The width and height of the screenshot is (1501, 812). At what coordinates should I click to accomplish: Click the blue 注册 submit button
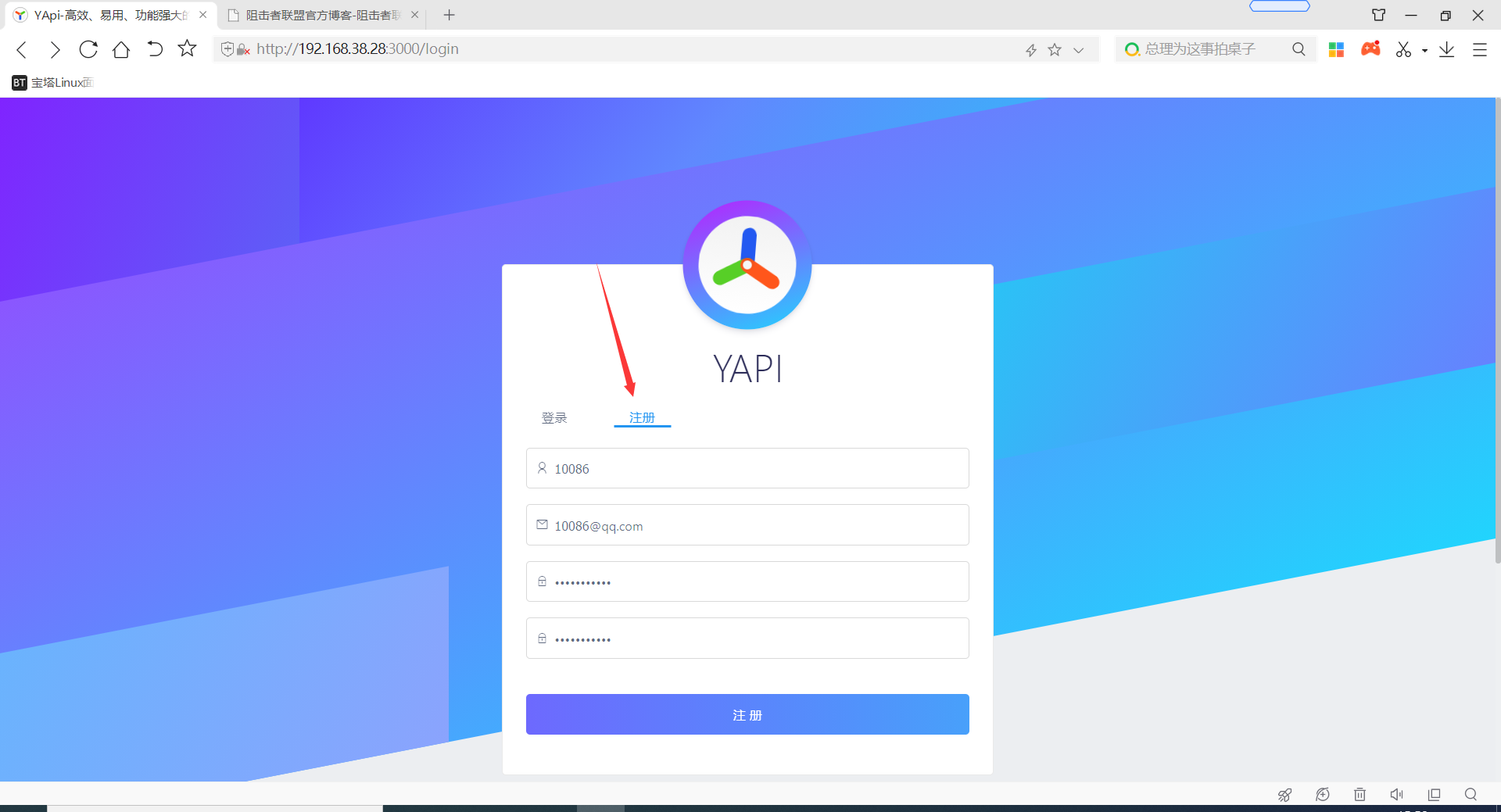pyautogui.click(x=747, y=714)
